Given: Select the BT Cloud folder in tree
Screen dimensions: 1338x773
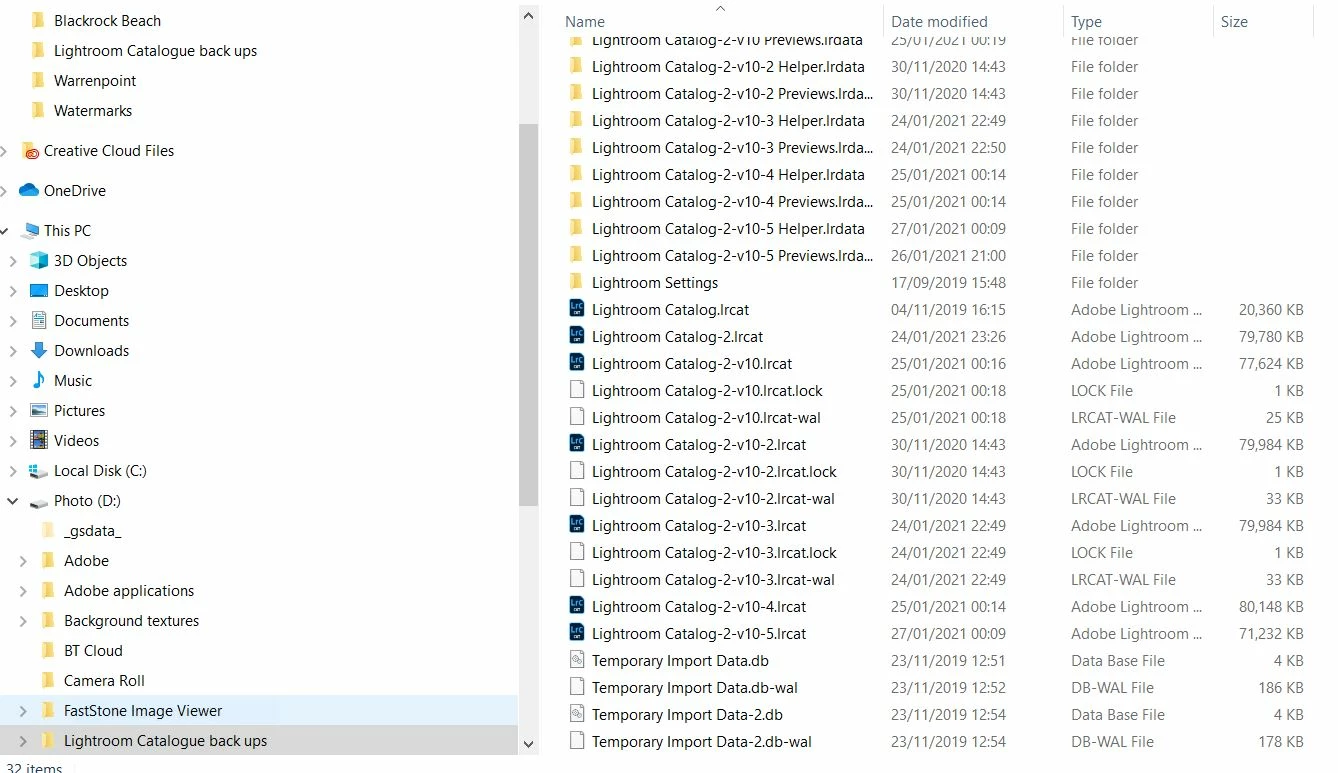Looking at the screenshot, I should [93, 651].
